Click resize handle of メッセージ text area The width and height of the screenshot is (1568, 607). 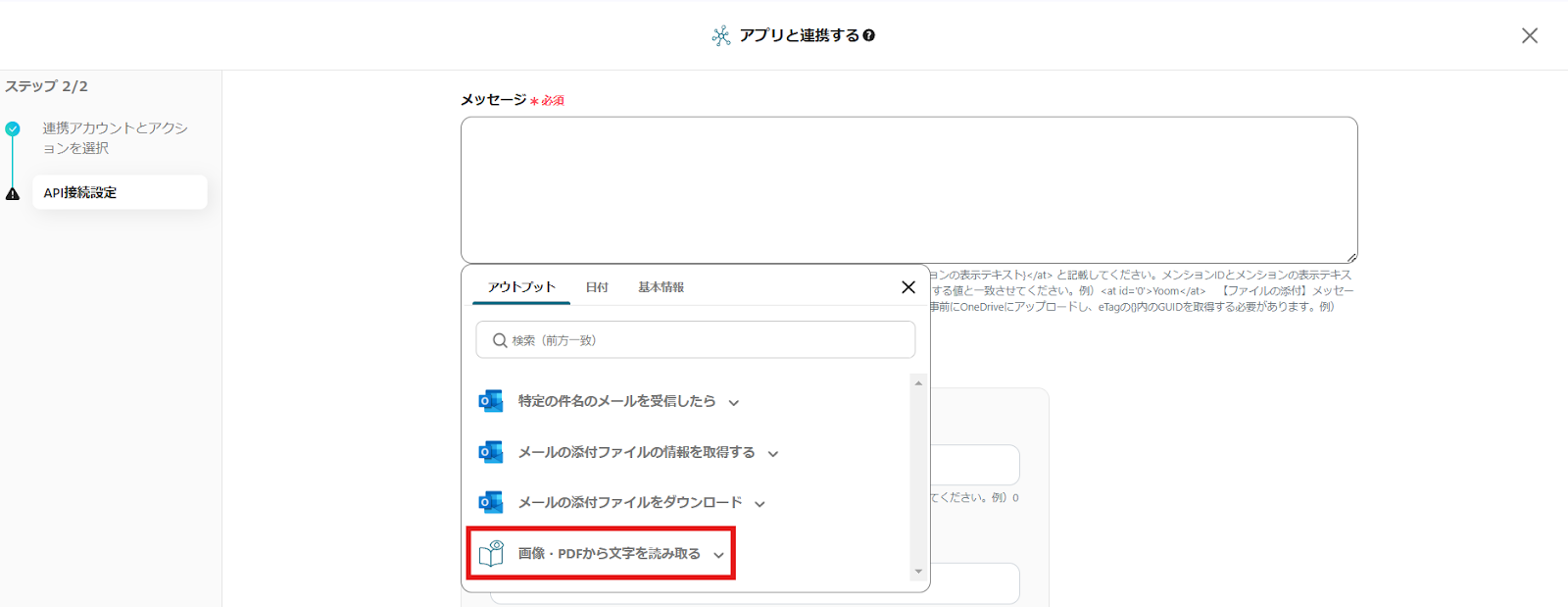pos(1351,257)
